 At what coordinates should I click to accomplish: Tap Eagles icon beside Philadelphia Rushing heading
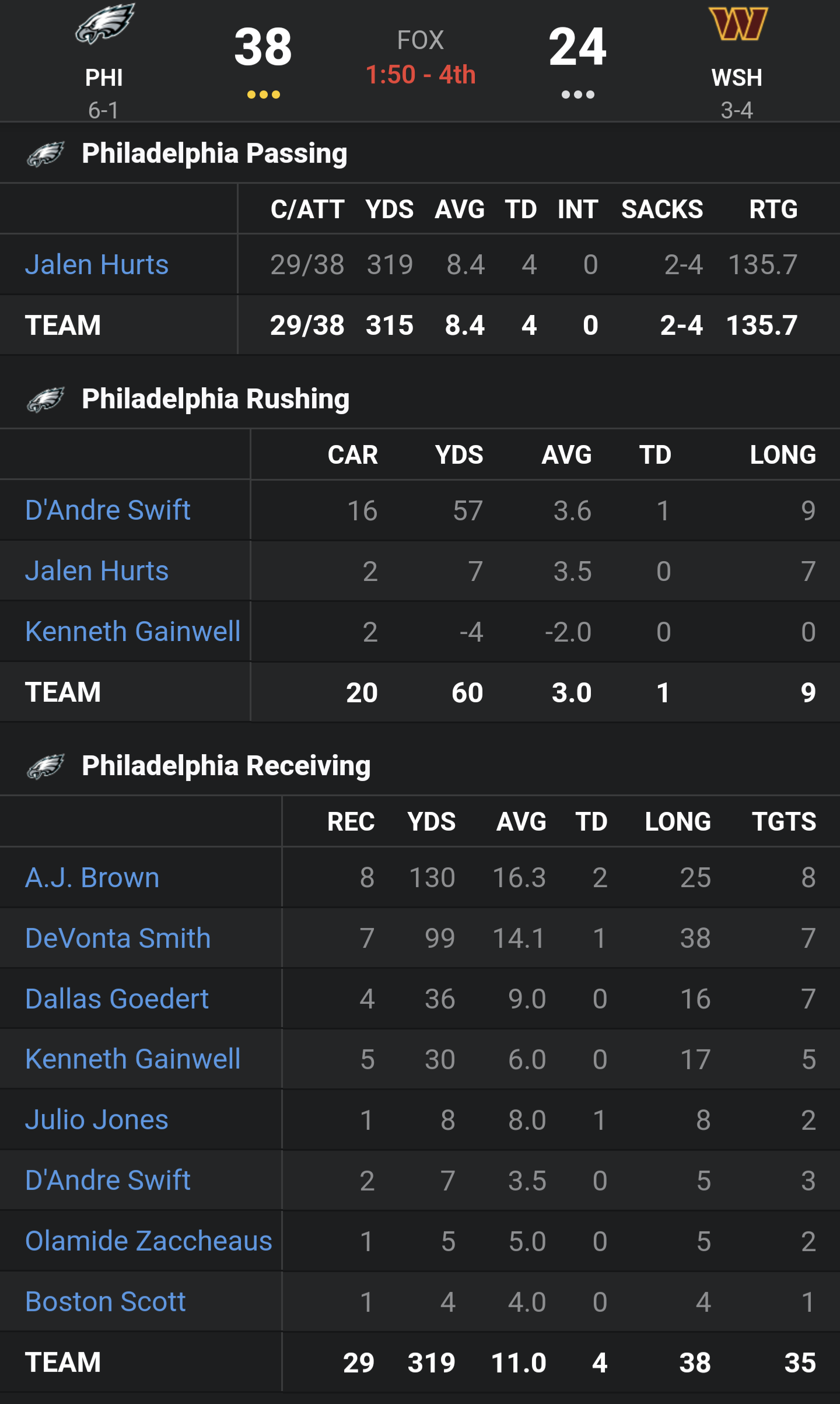point(45,400)
